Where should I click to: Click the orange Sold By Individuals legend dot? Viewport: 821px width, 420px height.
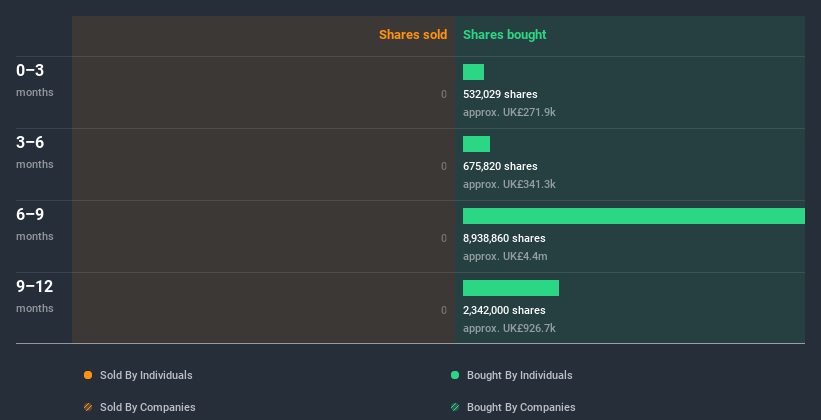click(x=88, y=375)
